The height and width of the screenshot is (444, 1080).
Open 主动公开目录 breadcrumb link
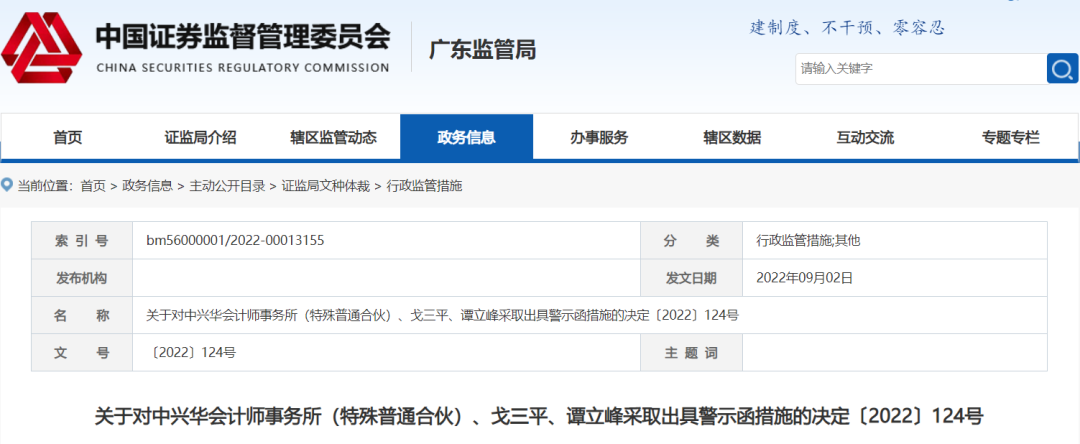tap(227, 186)
